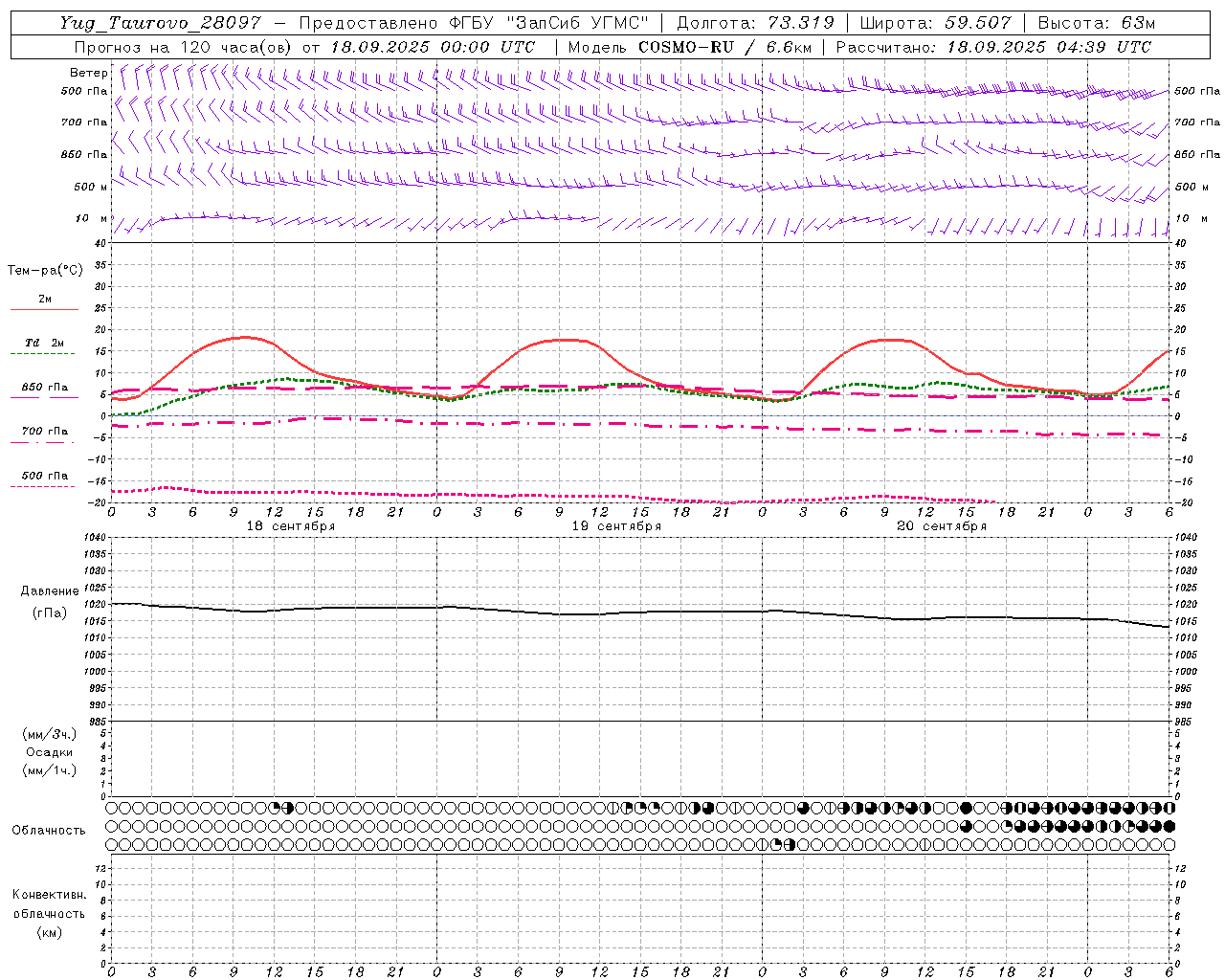Click the 'Осадки' precipitation label
The width and height of the screenshot is (1225, 980).
point(50,752)
